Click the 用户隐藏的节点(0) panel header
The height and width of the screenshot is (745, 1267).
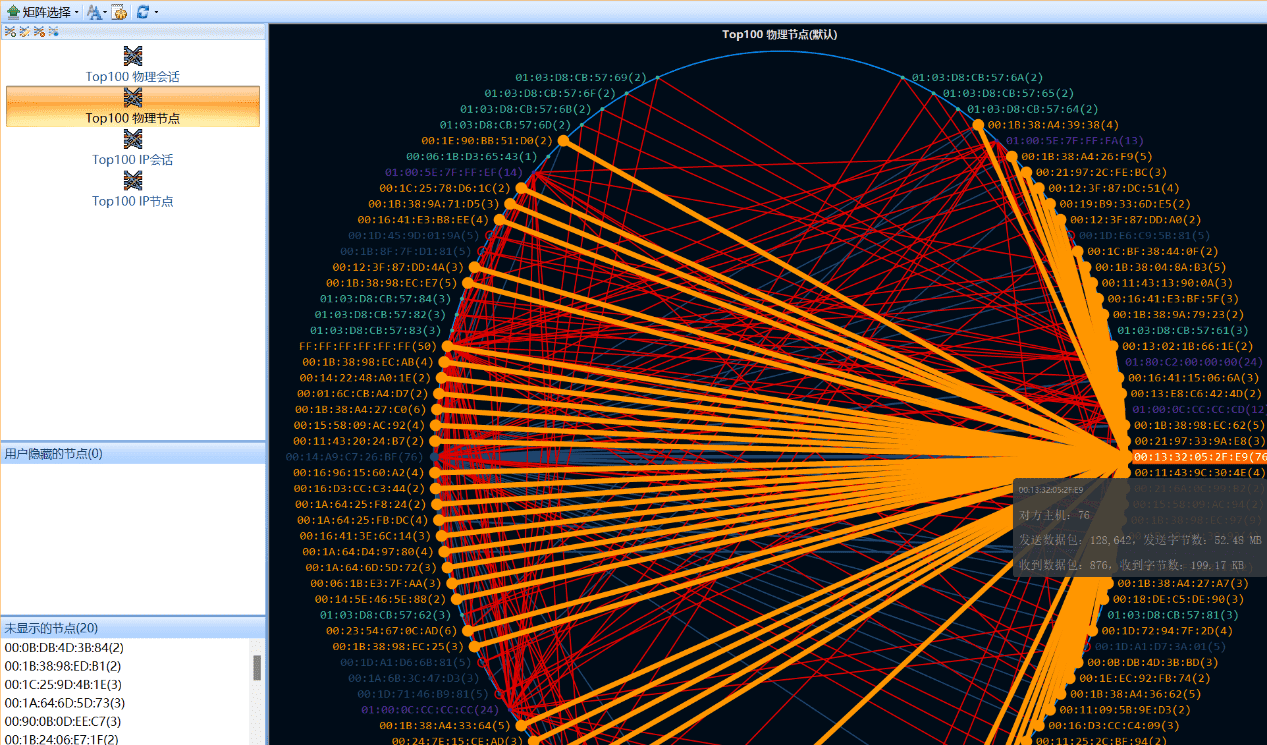click(132, 454)
